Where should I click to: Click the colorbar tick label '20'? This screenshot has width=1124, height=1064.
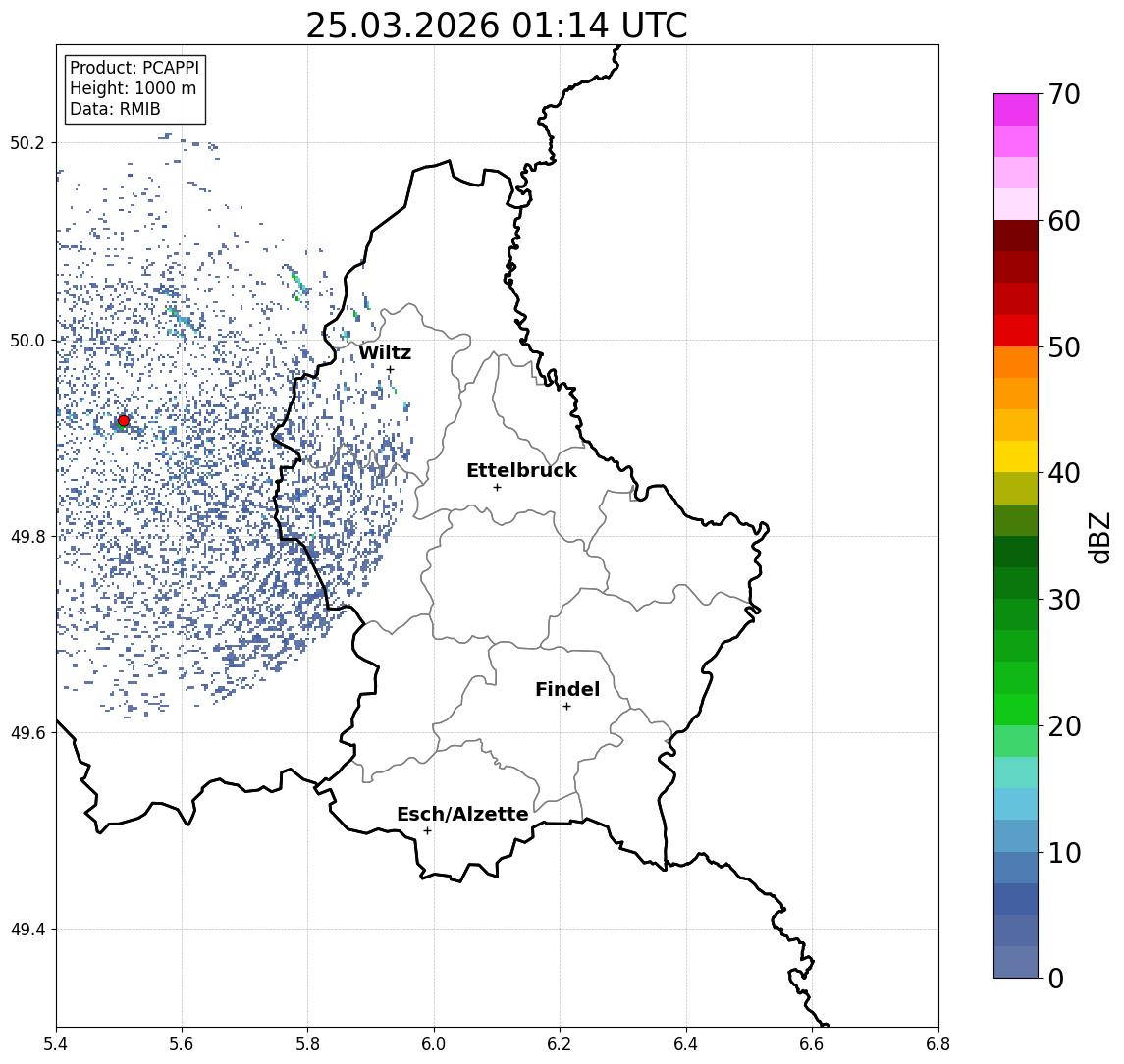(x=1064, y=725)
